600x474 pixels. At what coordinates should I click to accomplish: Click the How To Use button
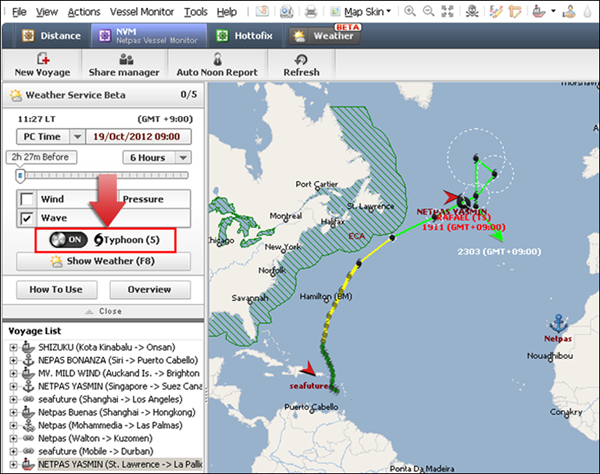[x=57, y=290]
